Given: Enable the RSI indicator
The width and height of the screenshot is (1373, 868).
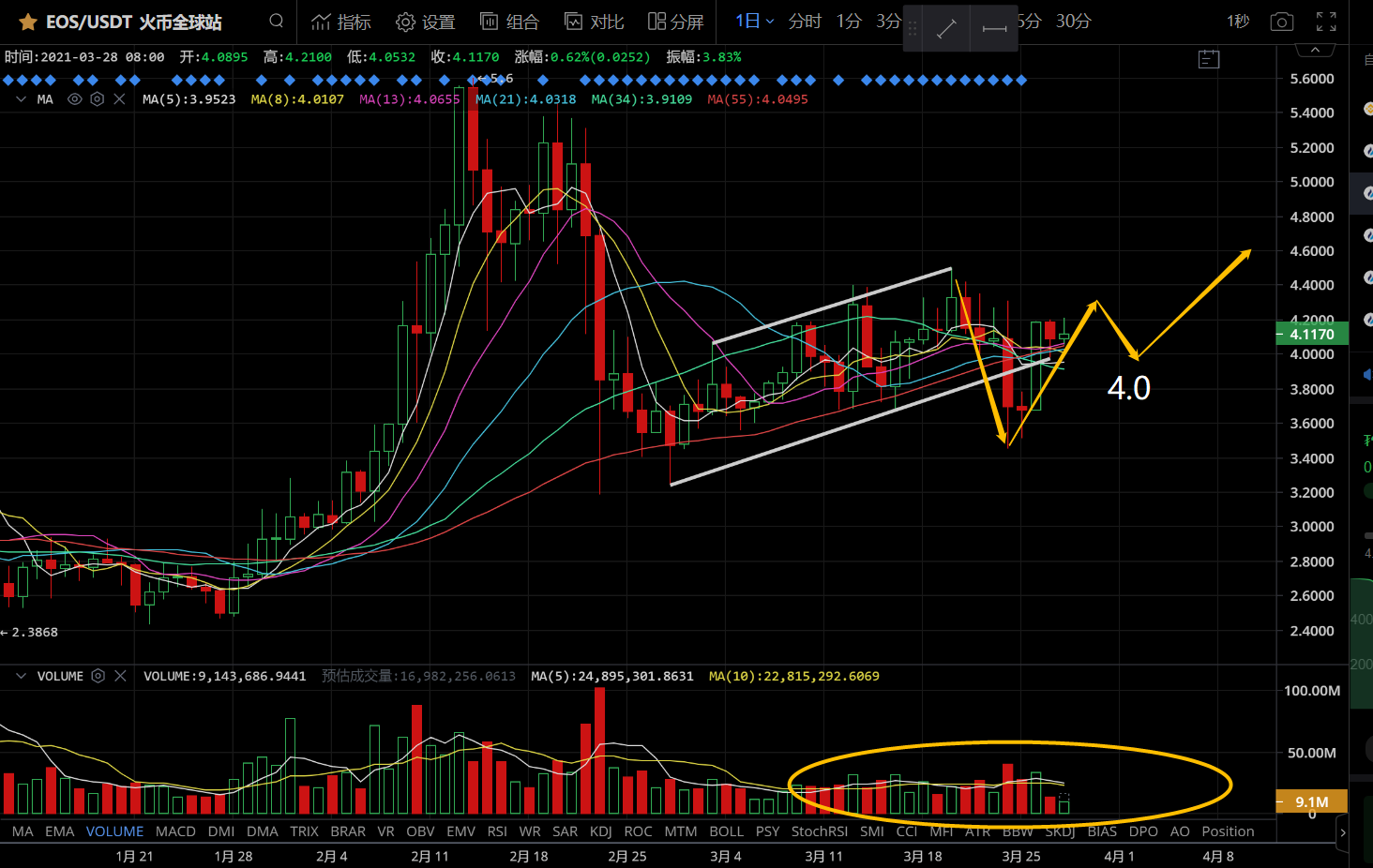Looking at the screenshot, I should point(497,831).
